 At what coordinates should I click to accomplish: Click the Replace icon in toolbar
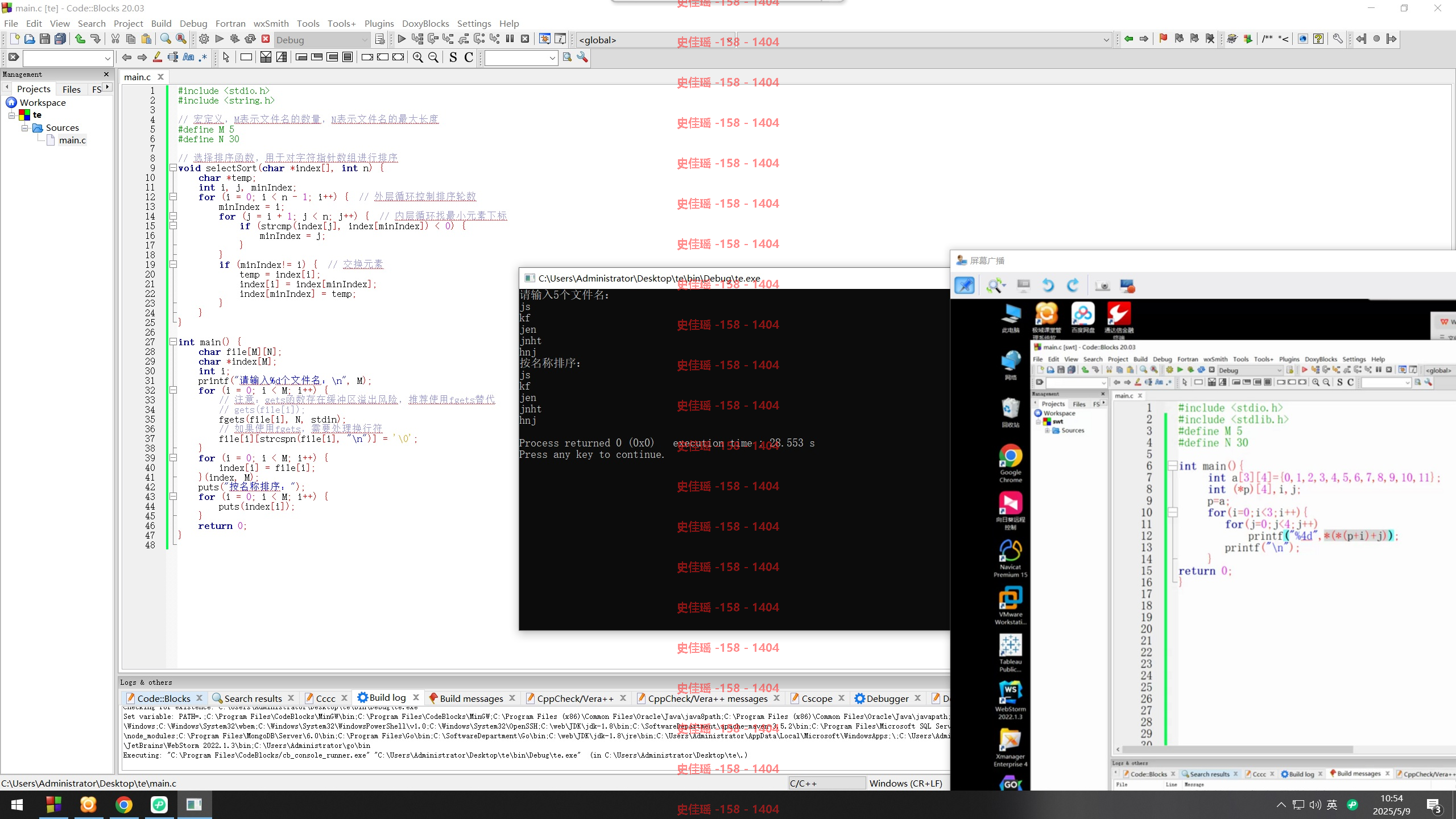click(x=181, y=39)
